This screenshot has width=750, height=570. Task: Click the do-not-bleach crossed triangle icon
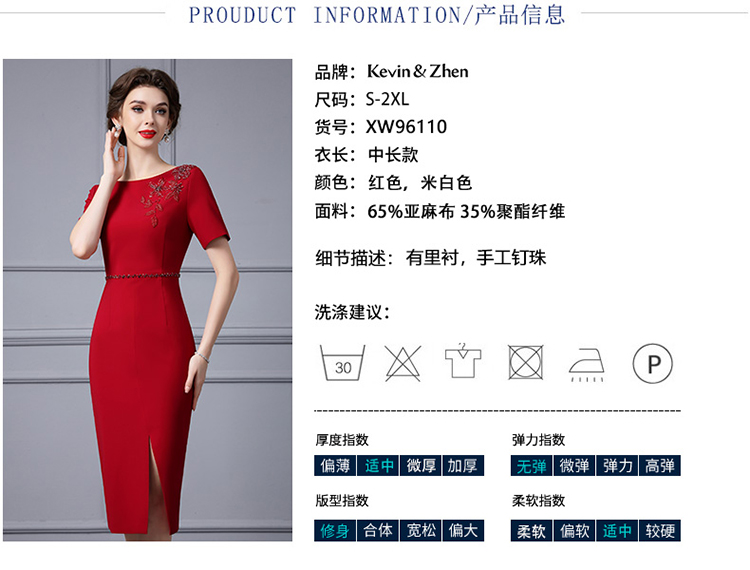(403, 363)
